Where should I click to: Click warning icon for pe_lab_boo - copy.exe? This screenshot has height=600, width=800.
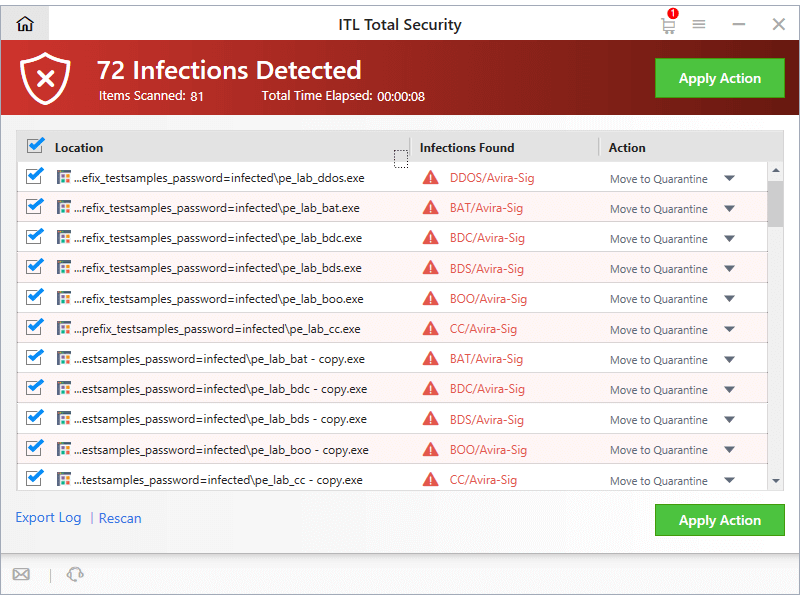(x=431, y=449)
